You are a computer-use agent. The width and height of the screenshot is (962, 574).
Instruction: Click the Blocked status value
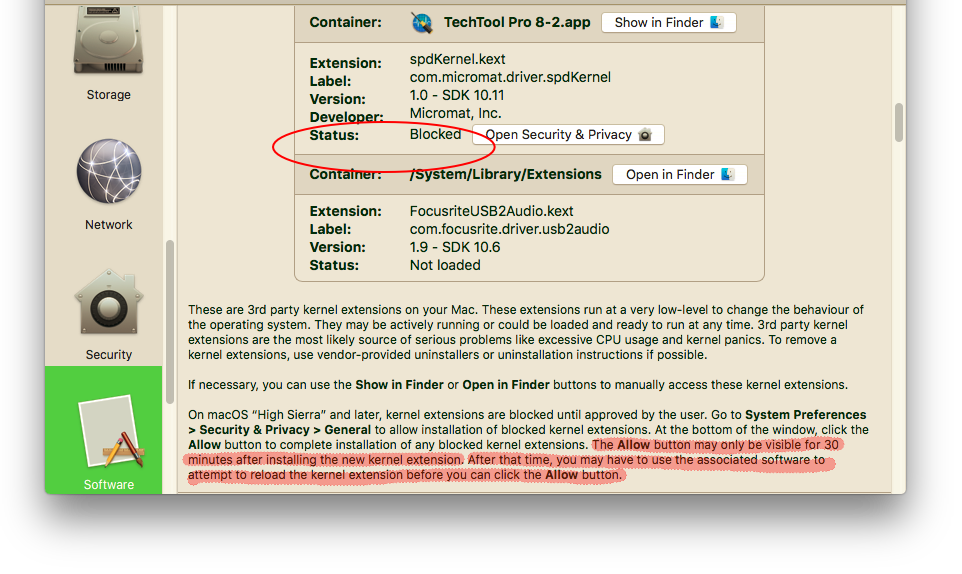(x=435, y=134)
